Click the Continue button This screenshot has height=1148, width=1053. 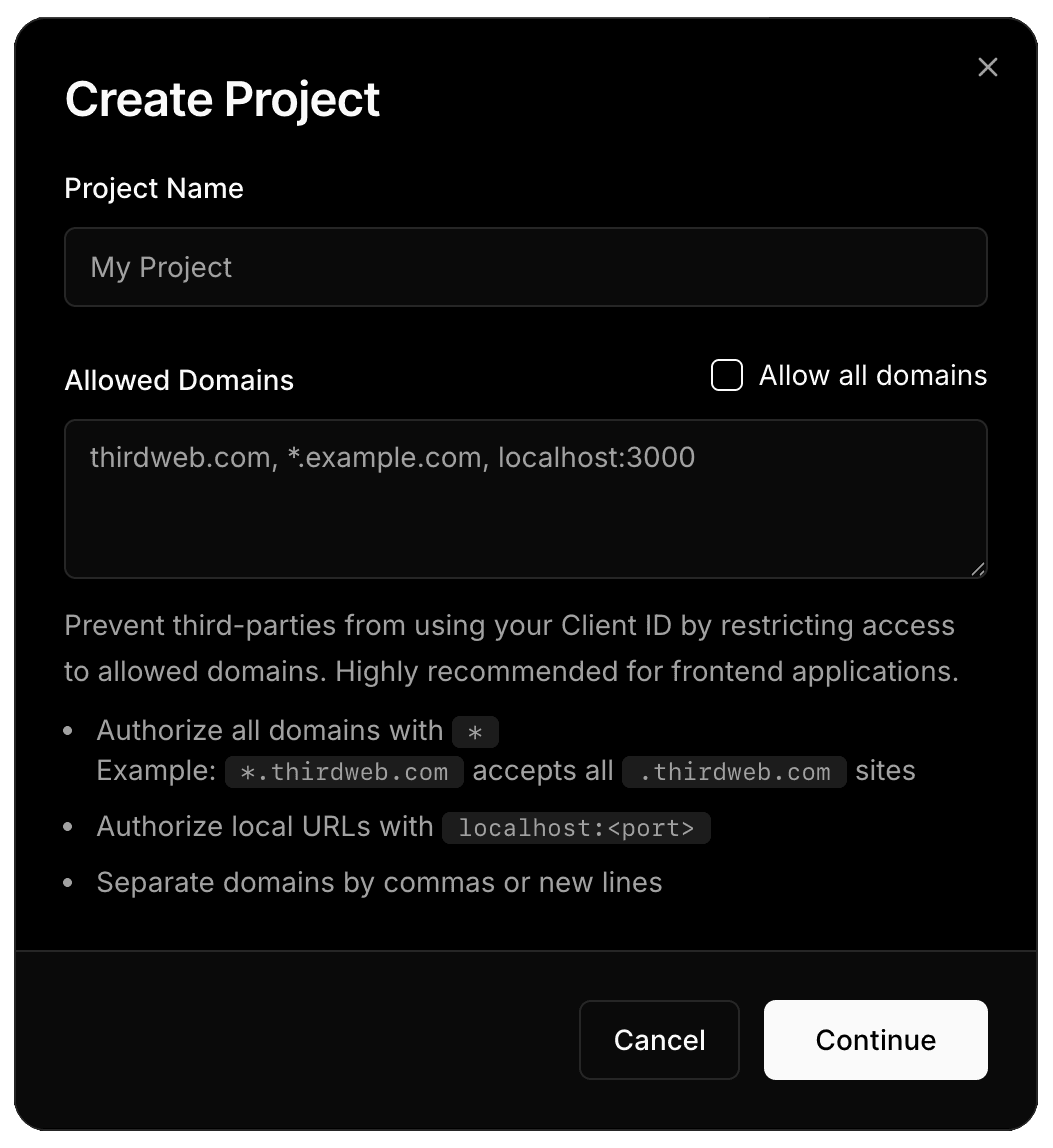tap(875, 1040)
